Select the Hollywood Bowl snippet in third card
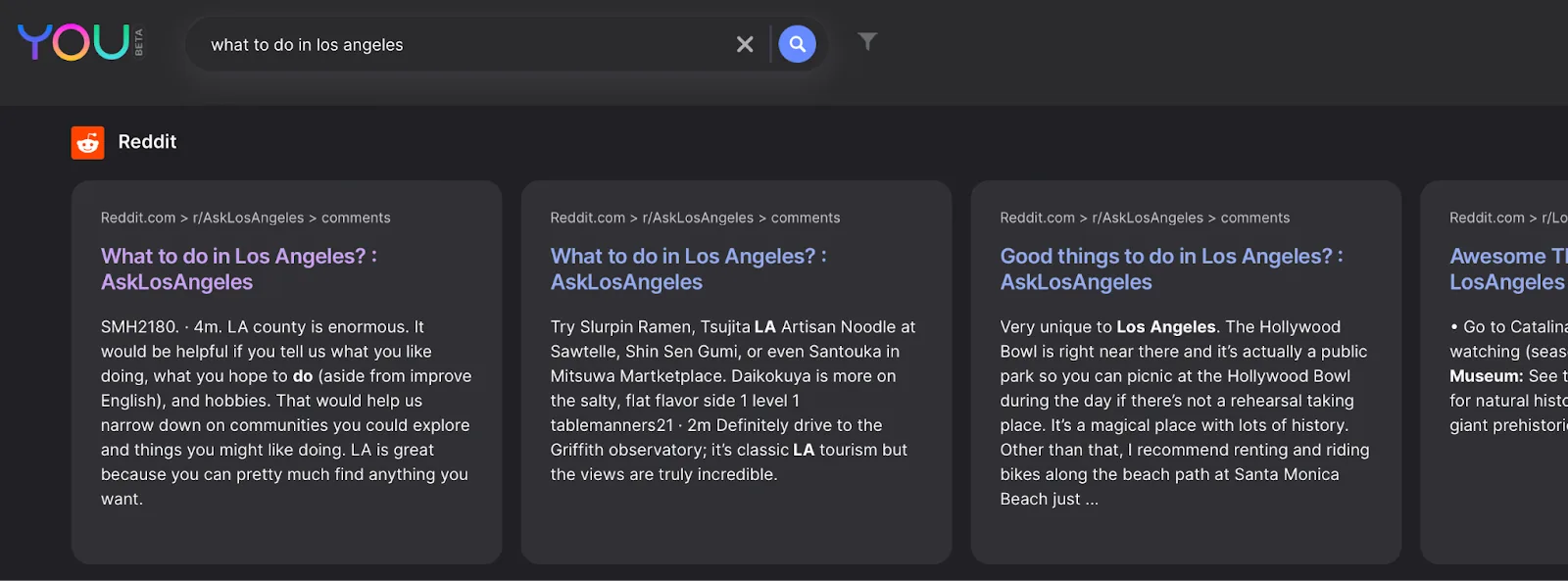Viewport: 1568px width, 581px height. 1185,412
